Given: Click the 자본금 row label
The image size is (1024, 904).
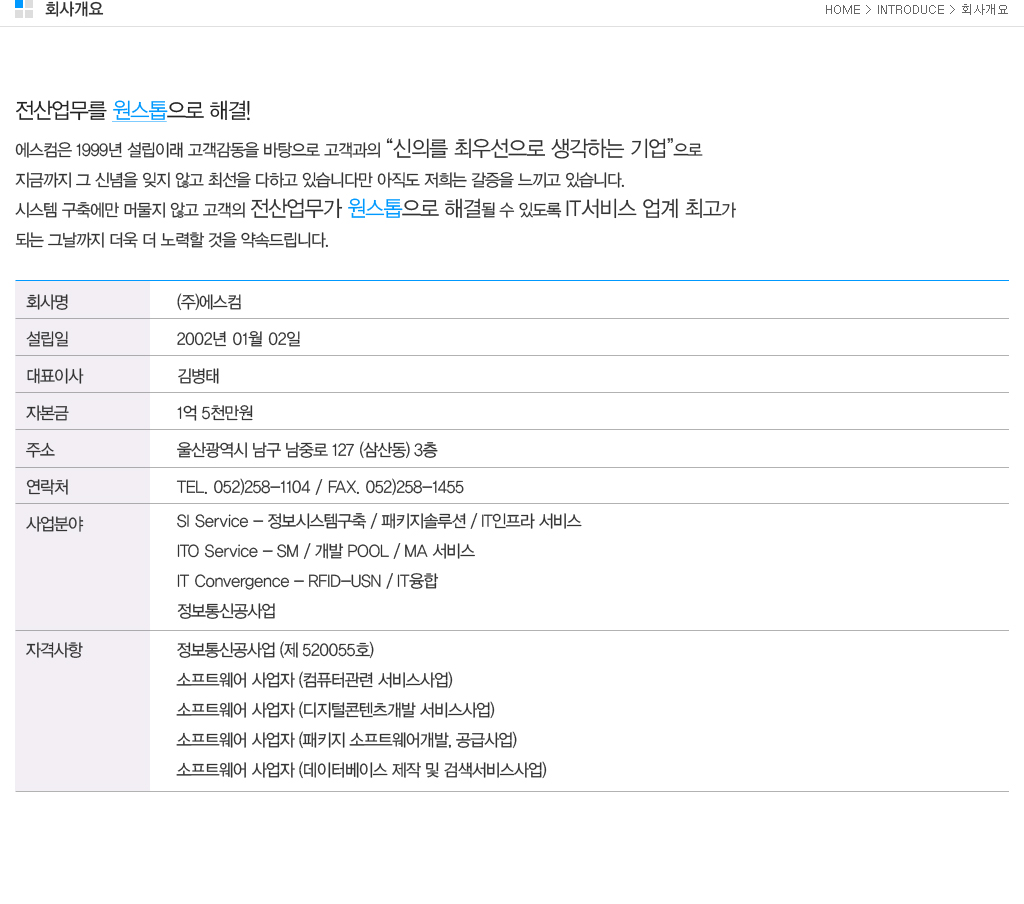Looking at the screenshot, I should pyautogui.click(x=47, y=413).
